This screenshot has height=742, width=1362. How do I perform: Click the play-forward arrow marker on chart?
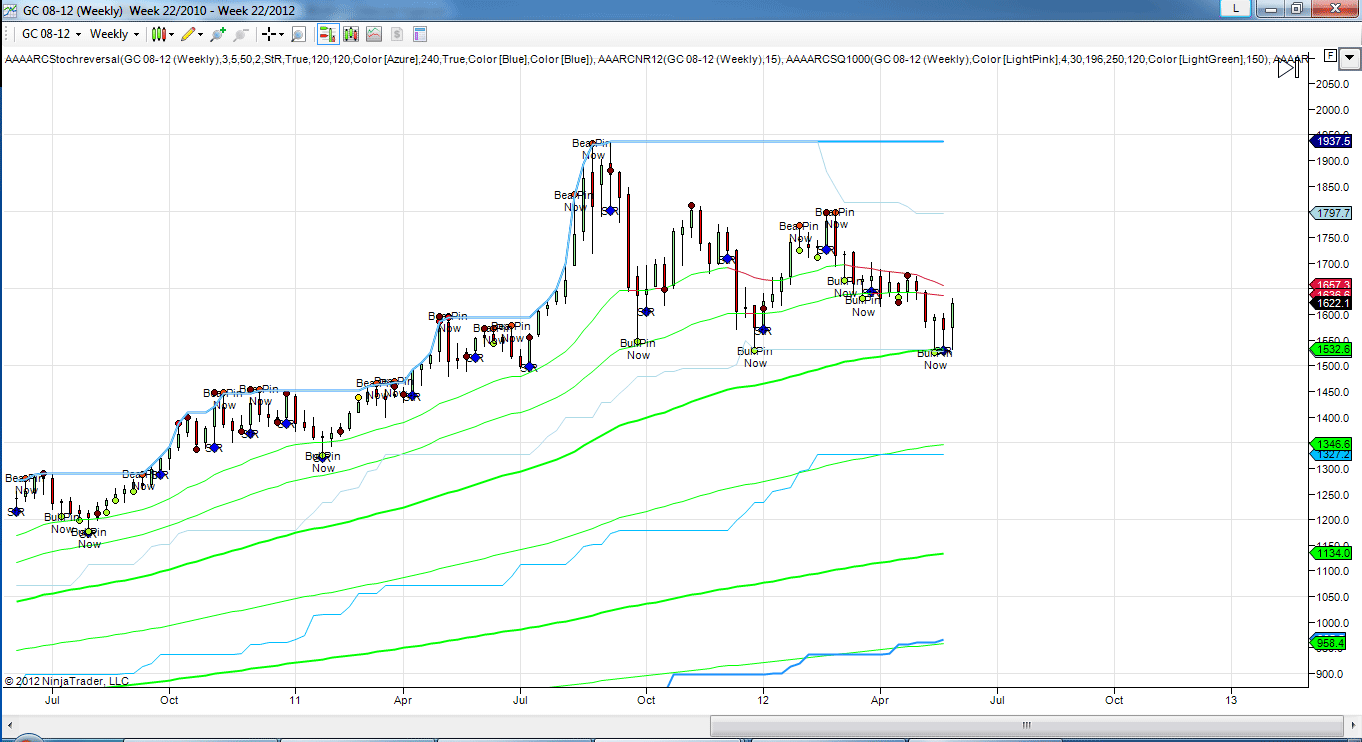tap(1288, 69)
